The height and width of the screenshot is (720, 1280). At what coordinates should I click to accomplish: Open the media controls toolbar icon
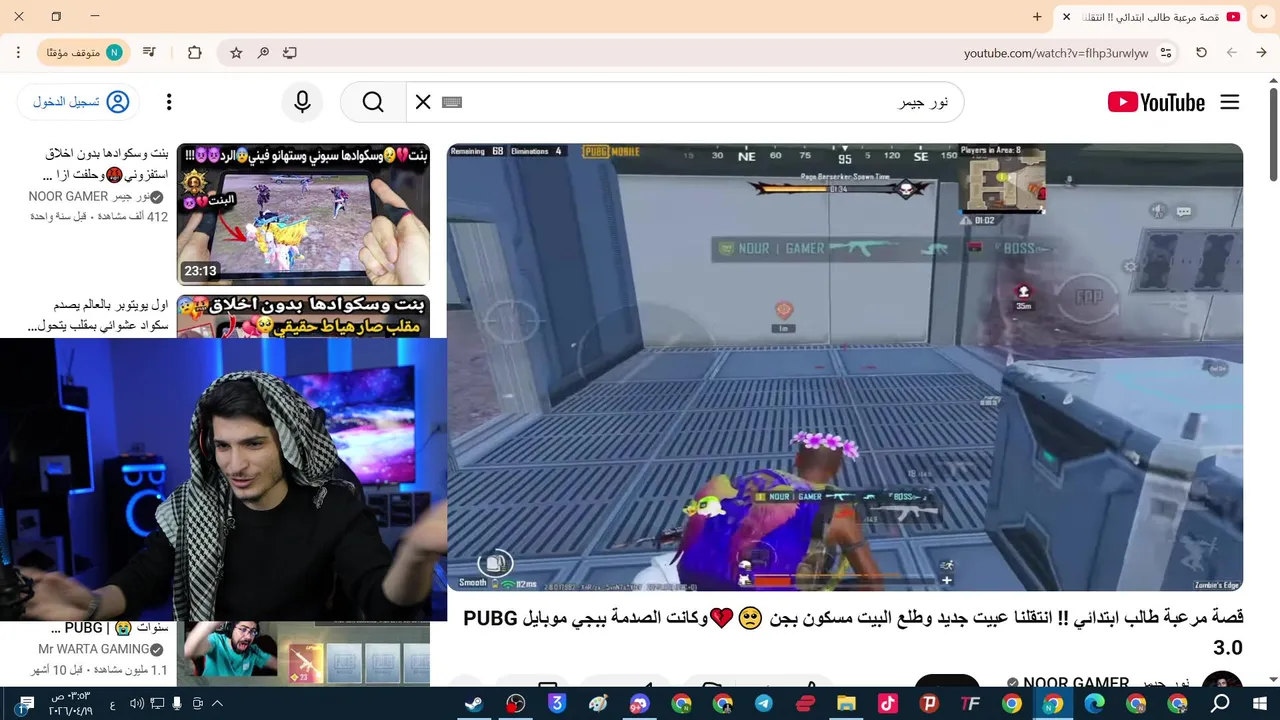[149, 53]
